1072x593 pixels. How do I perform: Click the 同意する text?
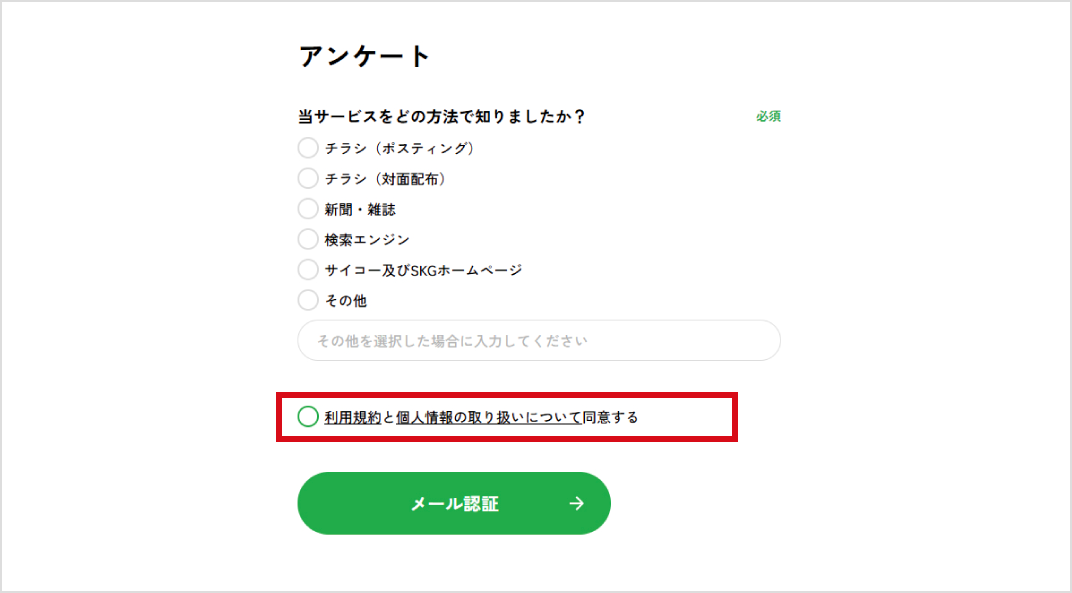[610, 418]
